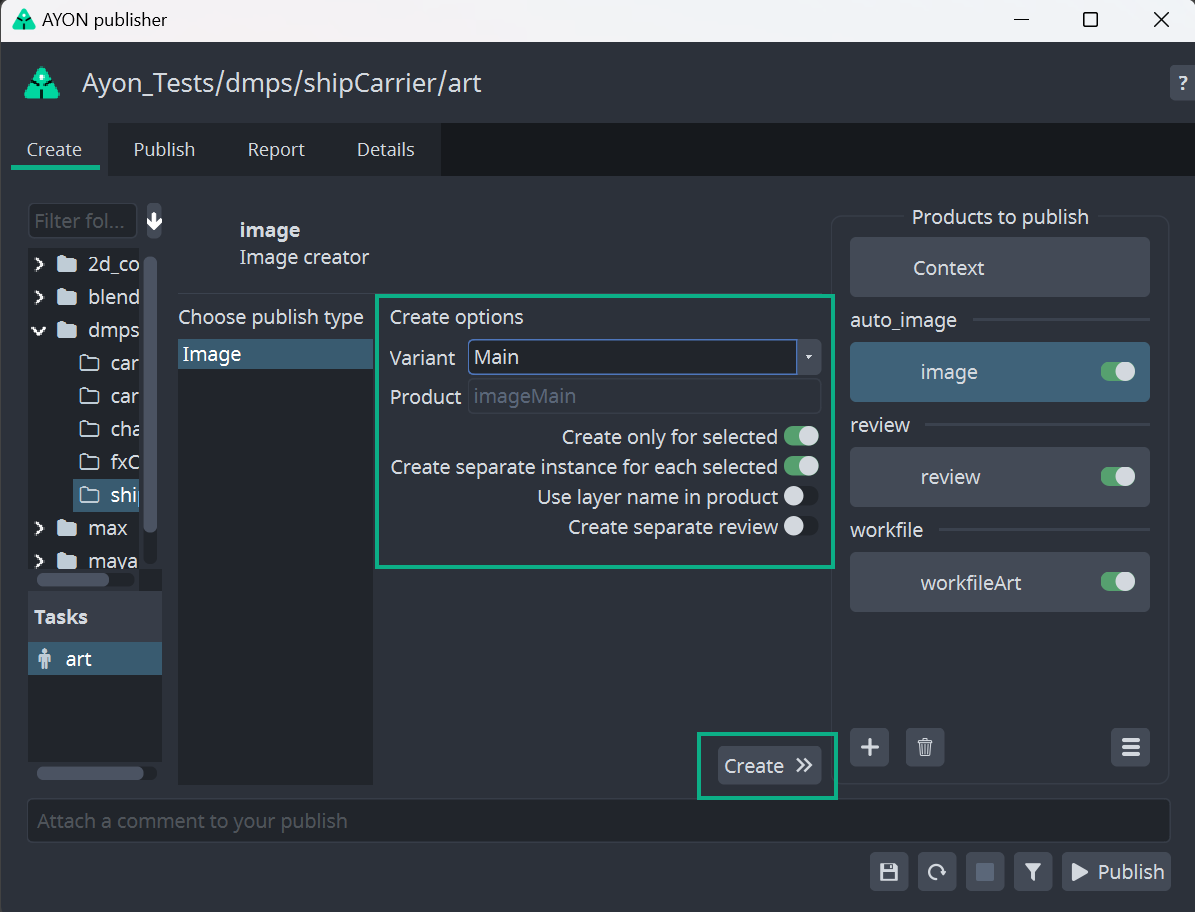Click the down-arrow icon beside folder filter

(x=154, y=221)
